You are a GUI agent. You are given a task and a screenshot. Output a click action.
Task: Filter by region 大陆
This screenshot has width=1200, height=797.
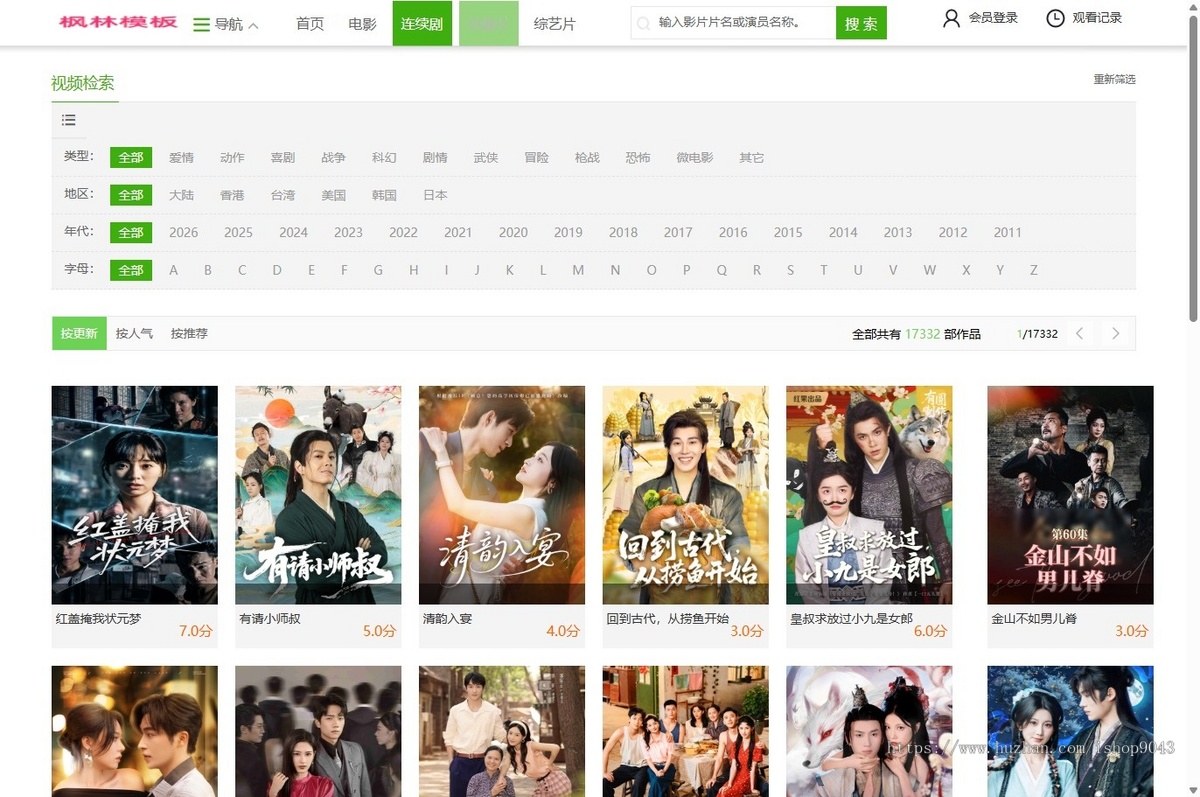point(181,195)
